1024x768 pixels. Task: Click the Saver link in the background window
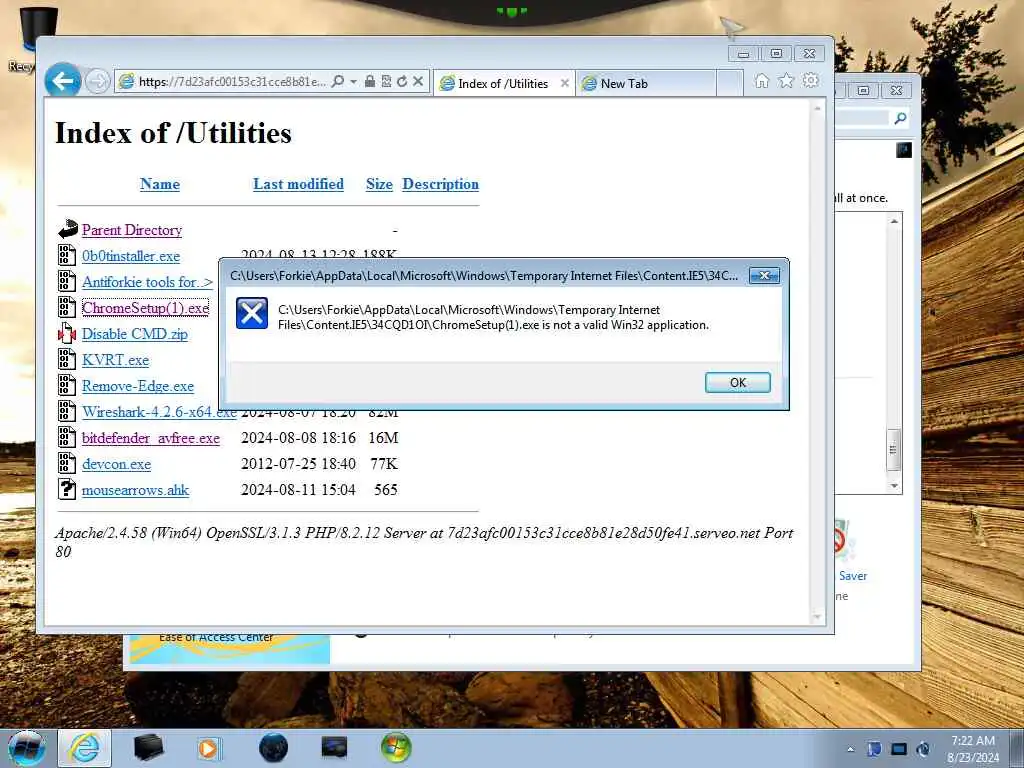[x=853, y=576]
